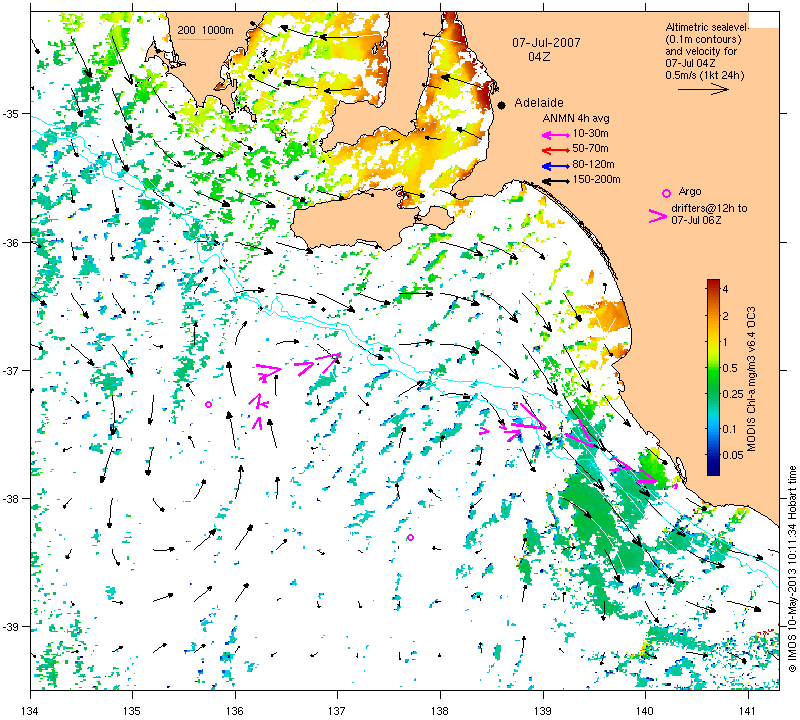Click the chlorophyll colorbar near value 4
800x720 pixels.
coord(713,288)
